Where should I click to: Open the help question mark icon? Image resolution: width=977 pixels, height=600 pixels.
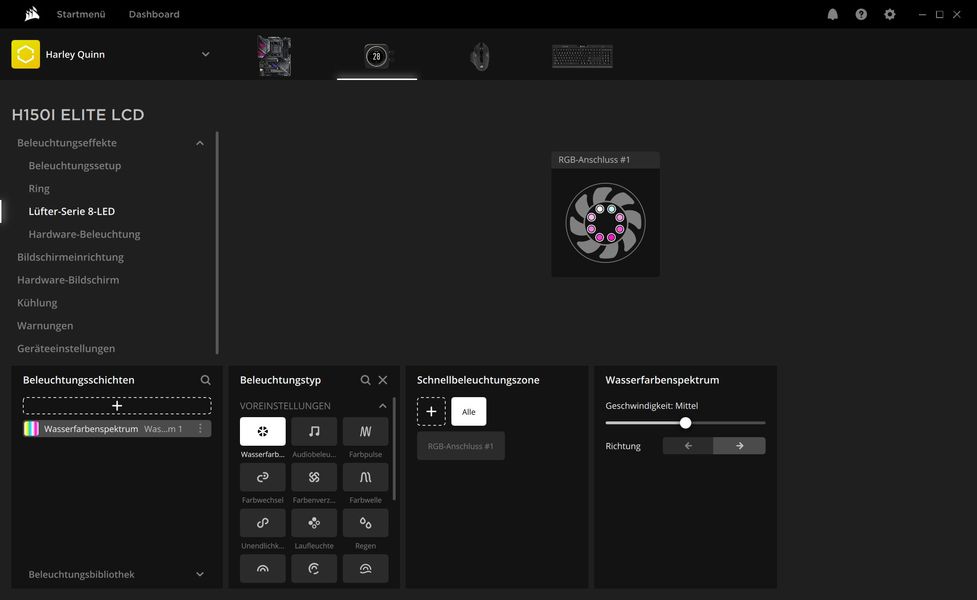point(861,14)
